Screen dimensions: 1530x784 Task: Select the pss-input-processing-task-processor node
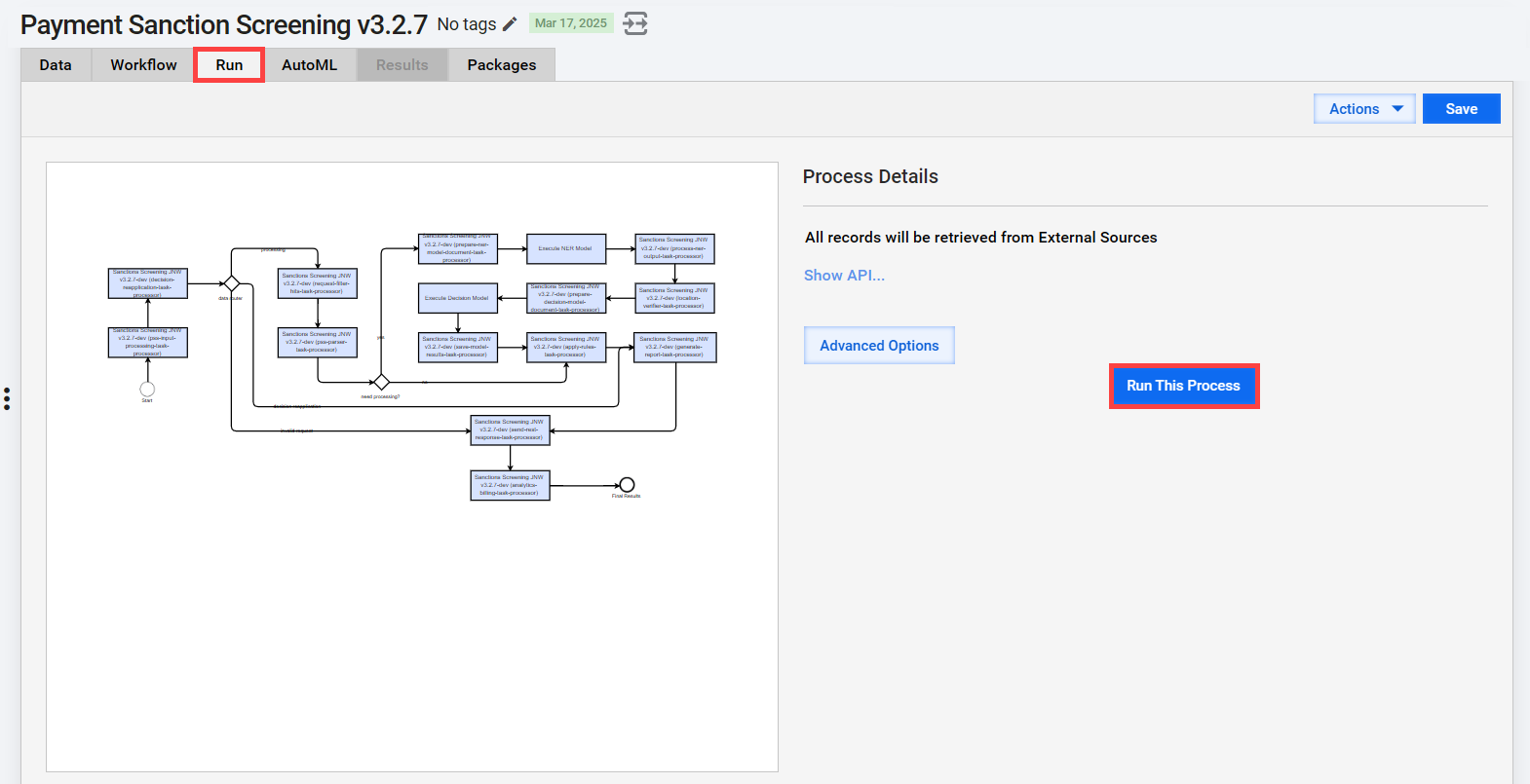pos(147,343)
